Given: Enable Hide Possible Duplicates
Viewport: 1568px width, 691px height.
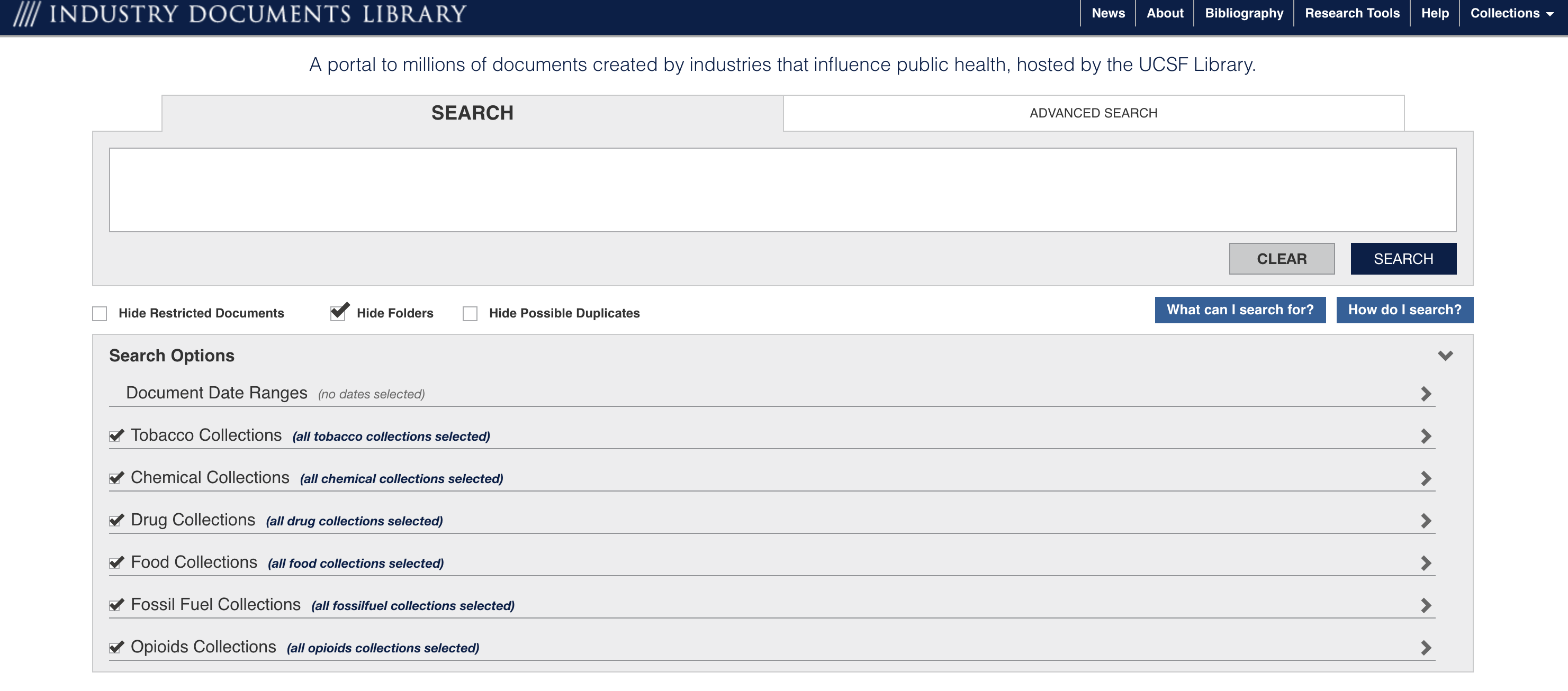Looking at the screenshot, I should pyautogui.click(x=471, y=313).
